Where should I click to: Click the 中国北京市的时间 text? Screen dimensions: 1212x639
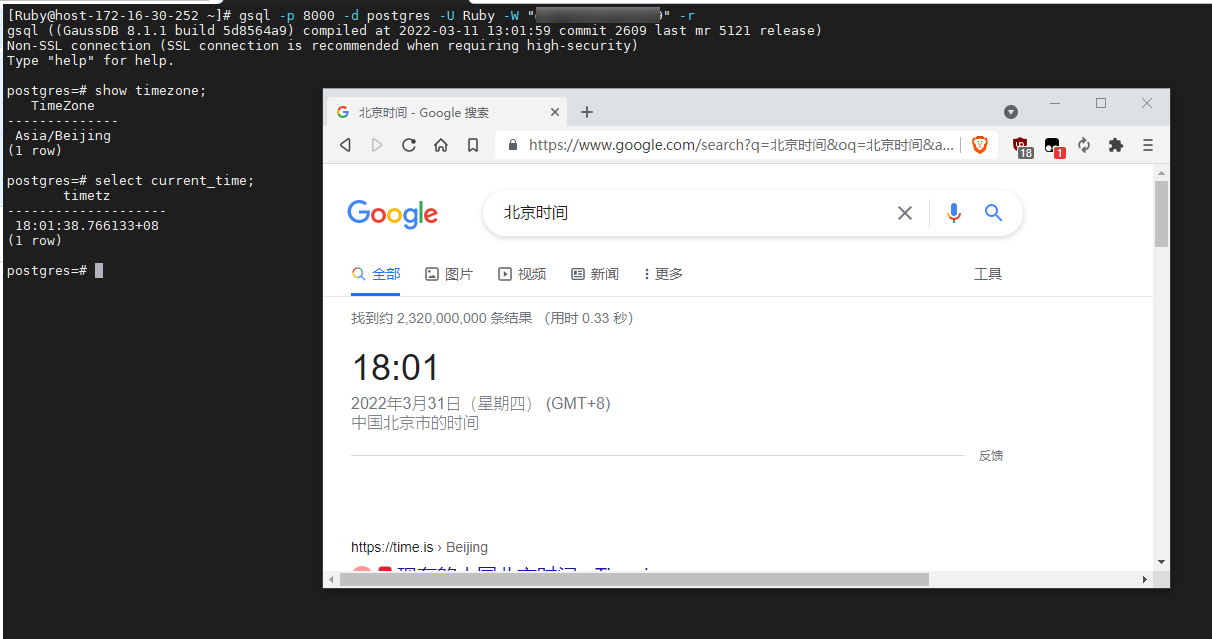[x=415, y=423]
